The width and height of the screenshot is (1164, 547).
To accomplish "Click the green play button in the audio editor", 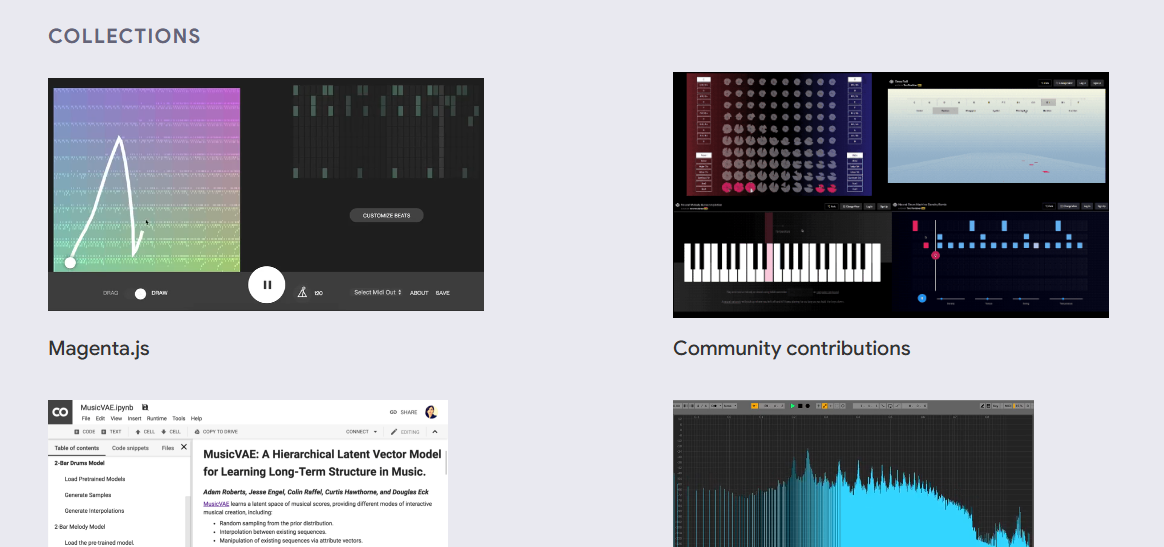I will [x=793, y=406].
